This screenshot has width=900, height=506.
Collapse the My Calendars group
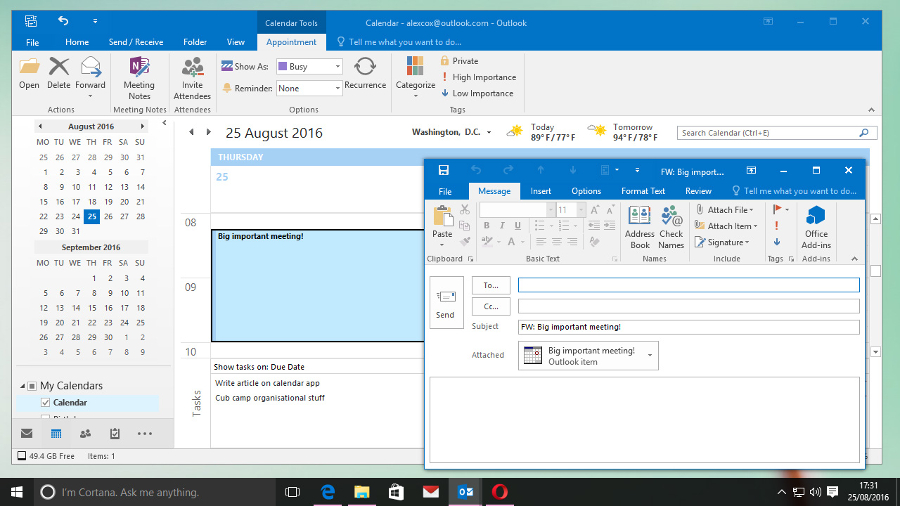tap(22, 386)
